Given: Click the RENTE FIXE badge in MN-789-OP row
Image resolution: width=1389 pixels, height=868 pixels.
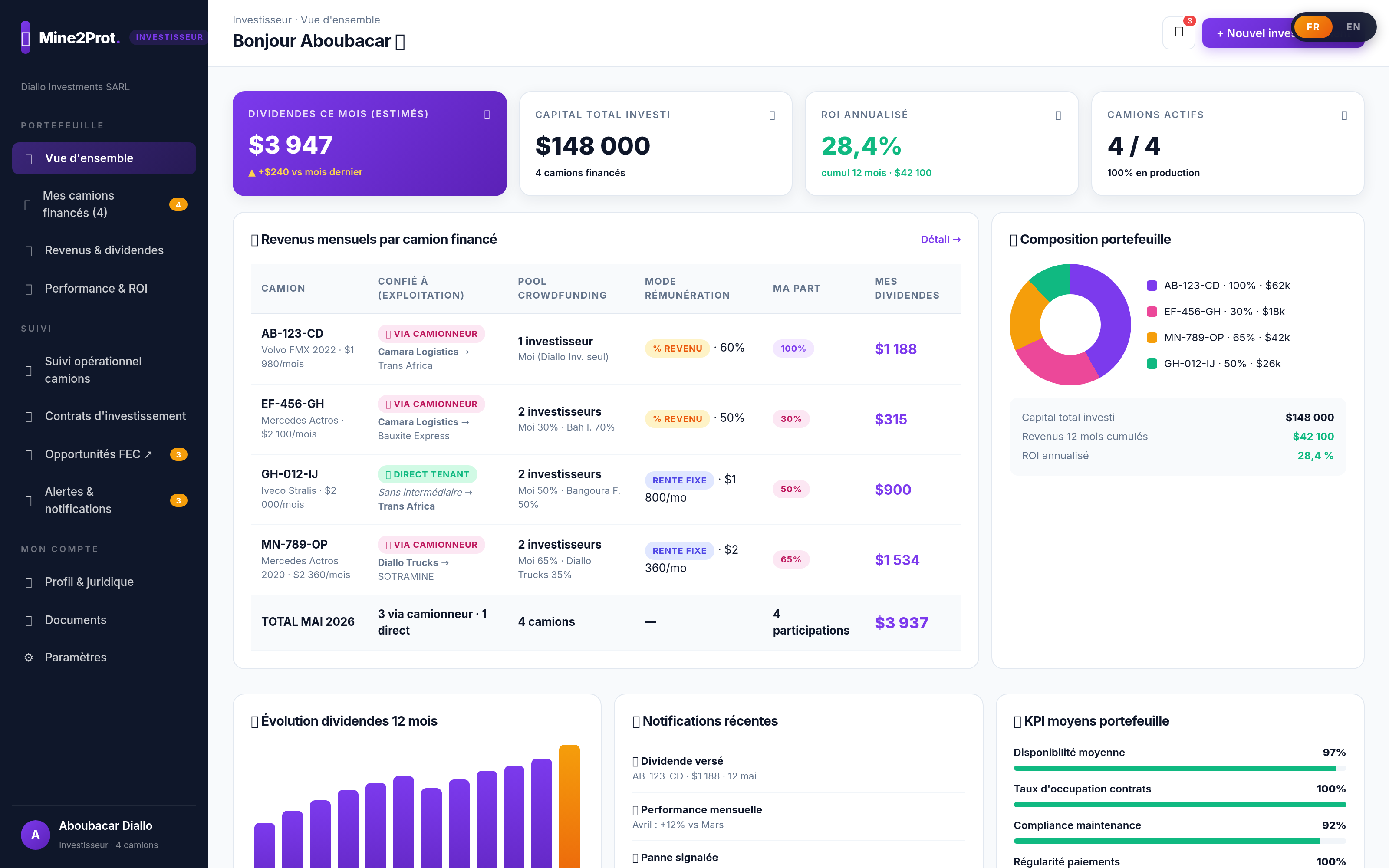Looking at the screenshot, I should (680, 551).
